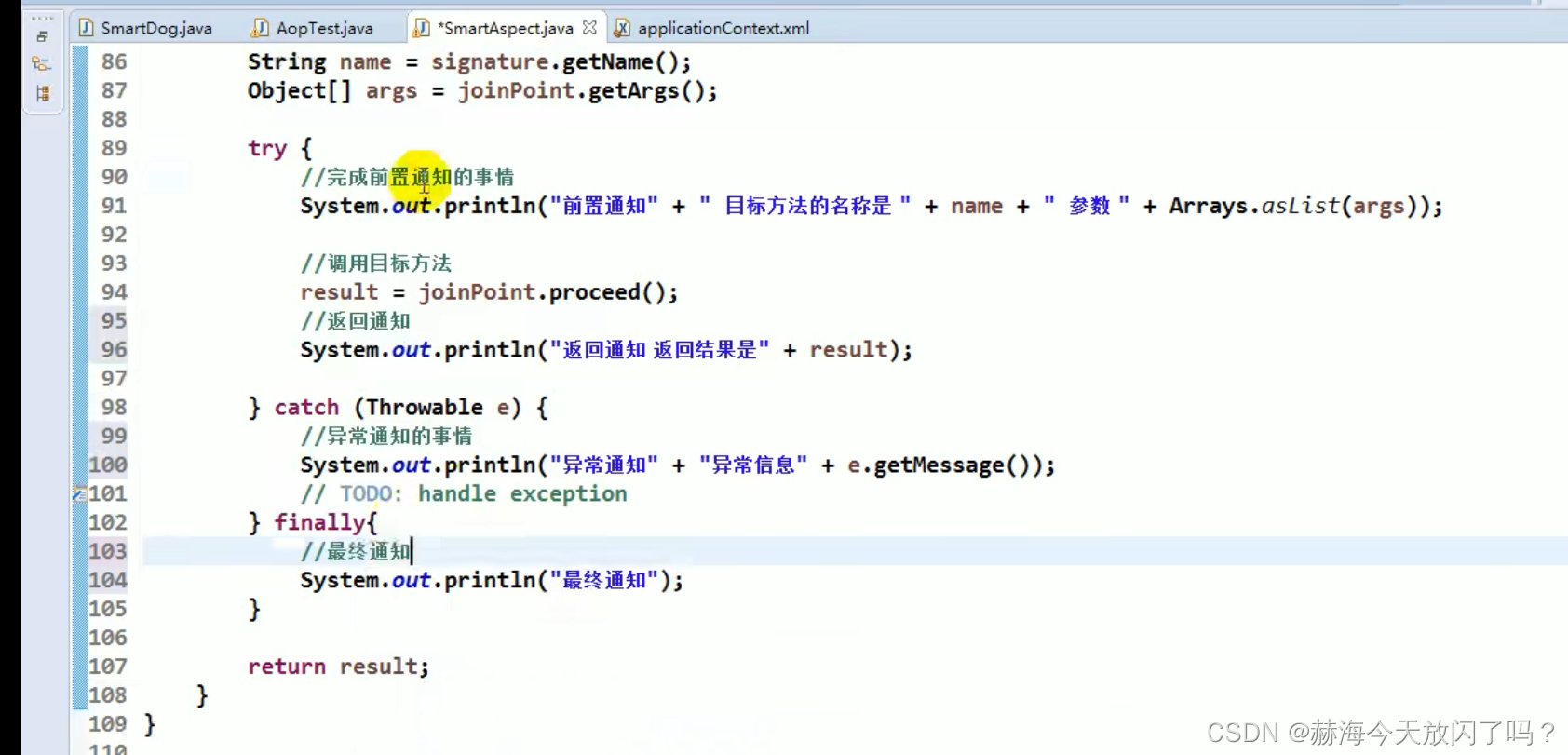Click the 'try' keyword on line 89
Image resolution: width=1568 pixels, height=755 pixels.
tap(267, 149)
